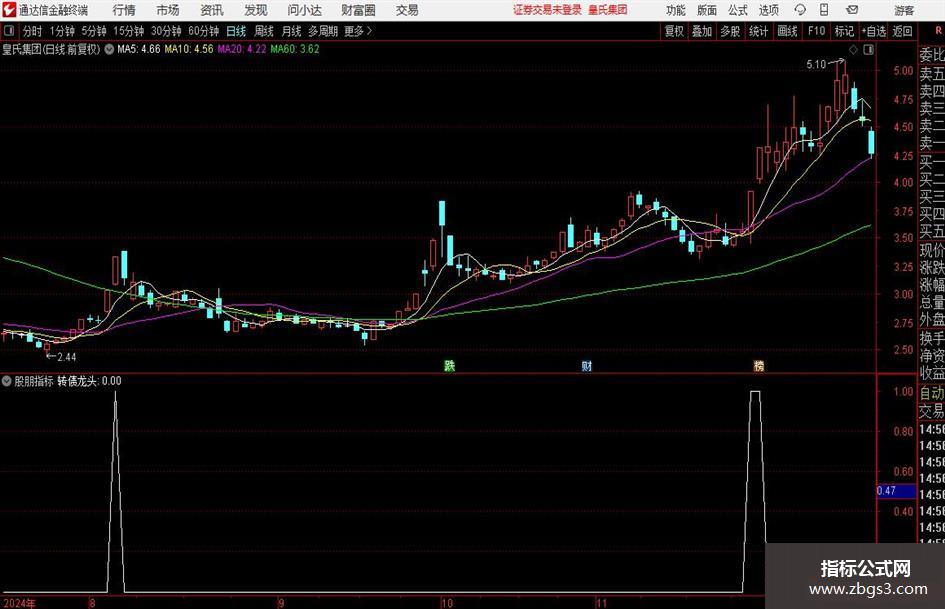Toggle the left panel icon beside 分时
Viewport: 945px width, 609px height.
coord(9,31)
